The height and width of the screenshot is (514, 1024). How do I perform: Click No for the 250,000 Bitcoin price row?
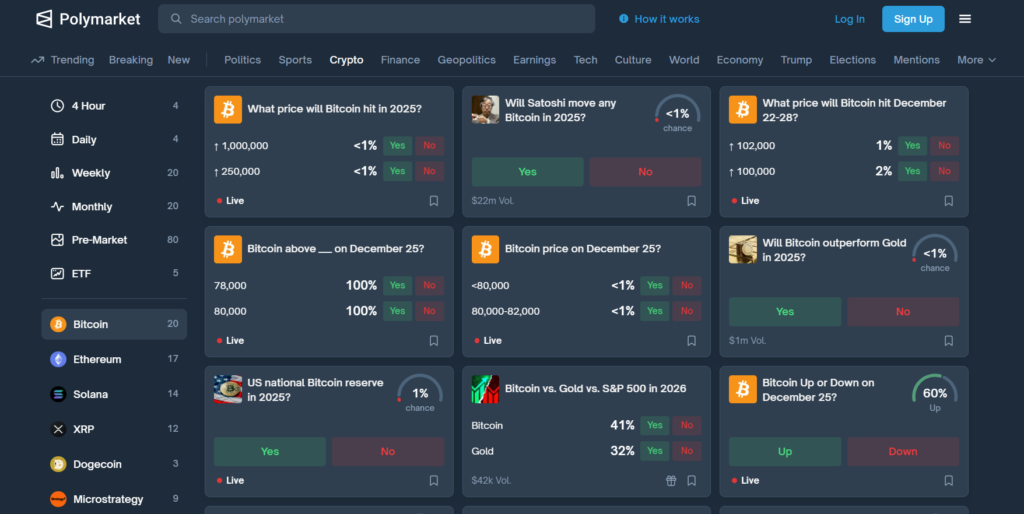(x=429, y=171)
